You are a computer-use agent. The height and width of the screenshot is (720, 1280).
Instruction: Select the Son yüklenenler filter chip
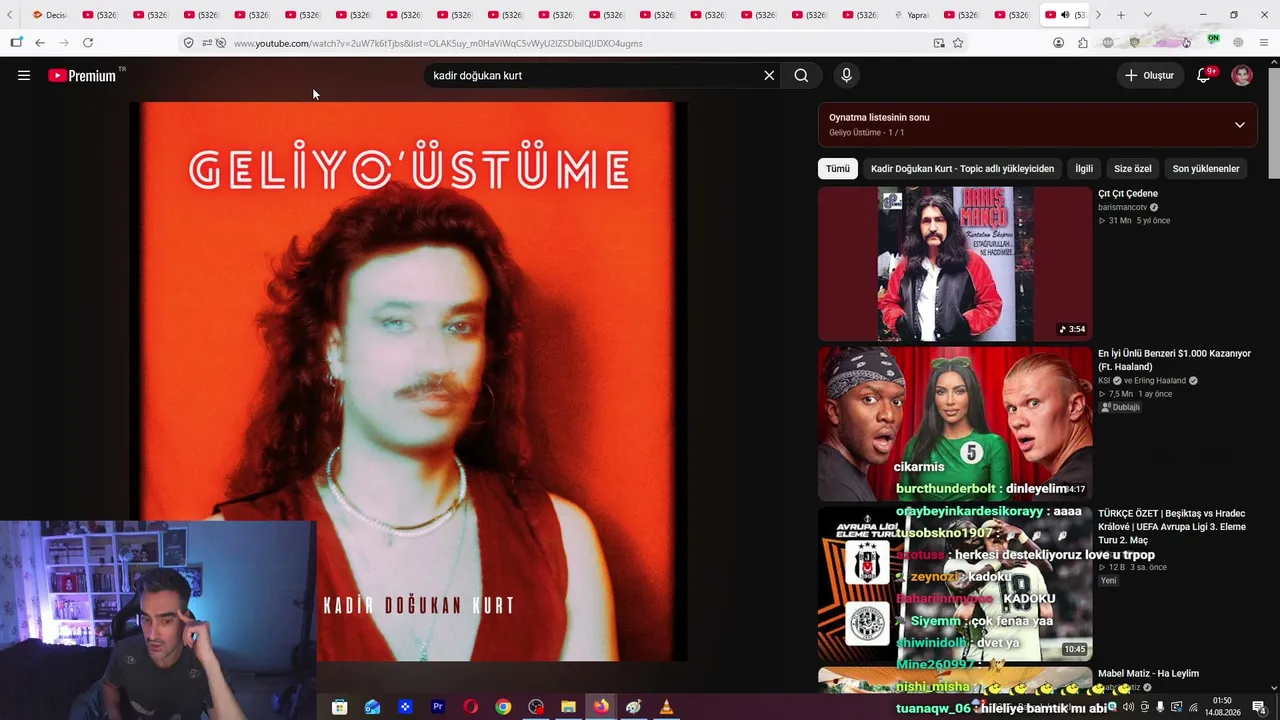(1206, 169)
